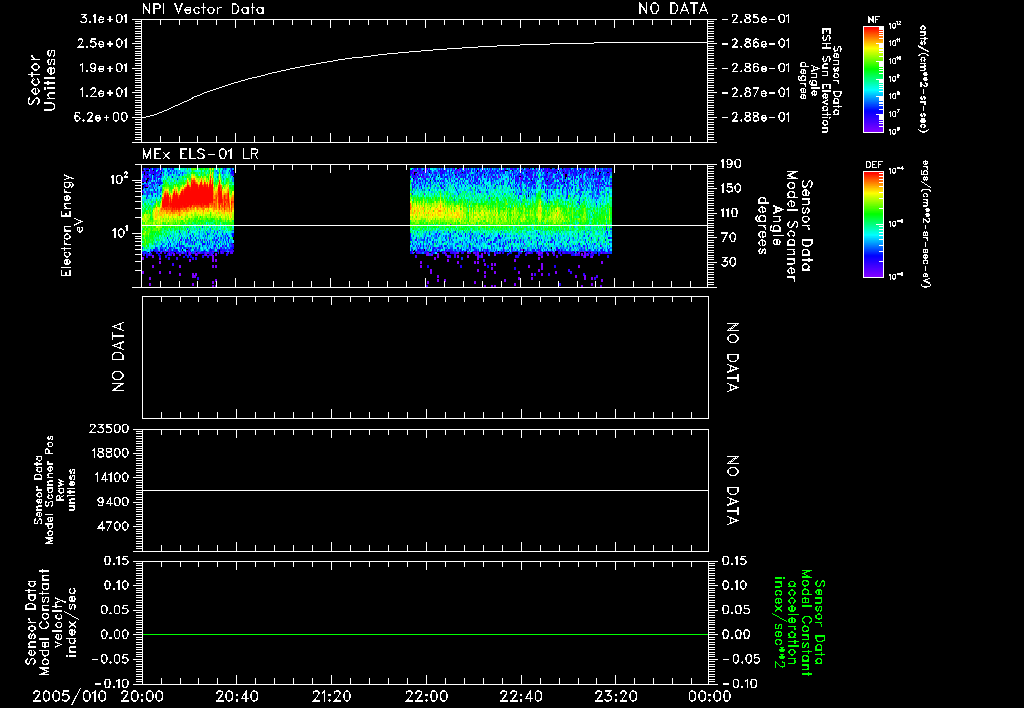Click the NF color scale bar
Screen dimensions: 1024x708
point(874,79)
